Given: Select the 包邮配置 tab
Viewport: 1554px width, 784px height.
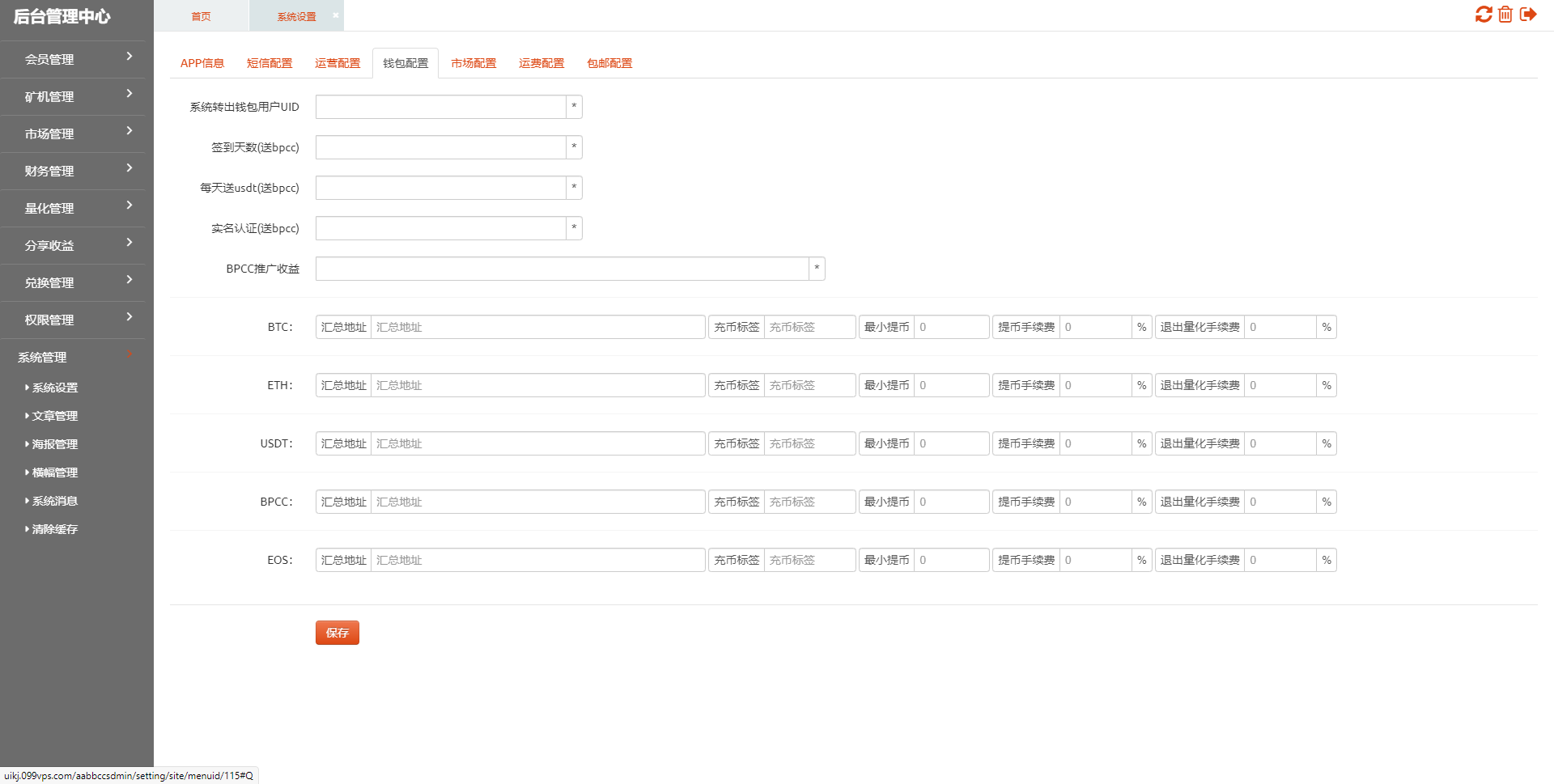Looking at the screenshot, I should (609, 63).
